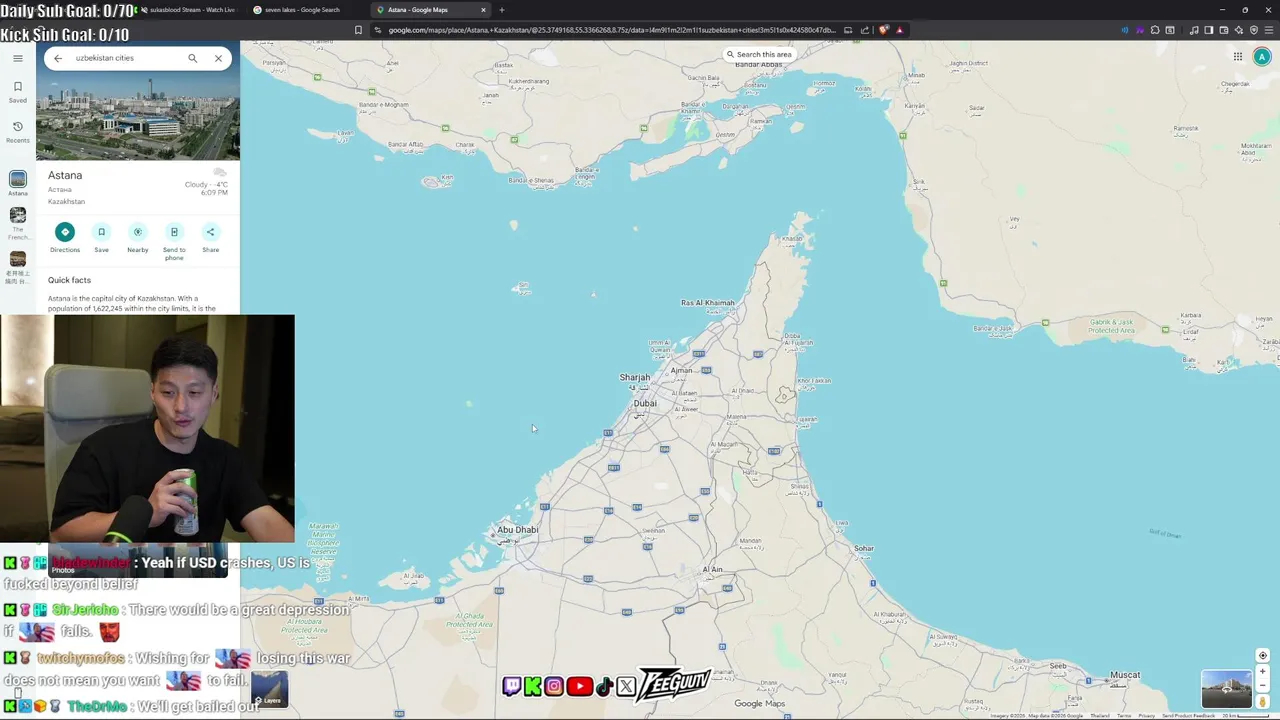
Task: Click the Brave Shields lion icon
Action: pyautogui.click(x=883, y=30)
